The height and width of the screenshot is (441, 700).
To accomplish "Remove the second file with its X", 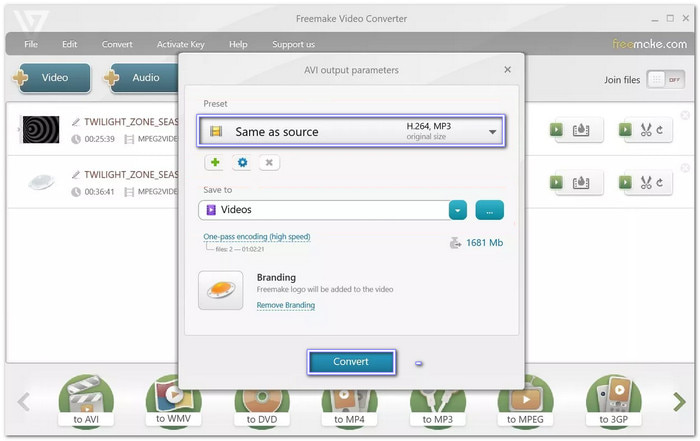I will pyautogui.click(x=685, y=168).
